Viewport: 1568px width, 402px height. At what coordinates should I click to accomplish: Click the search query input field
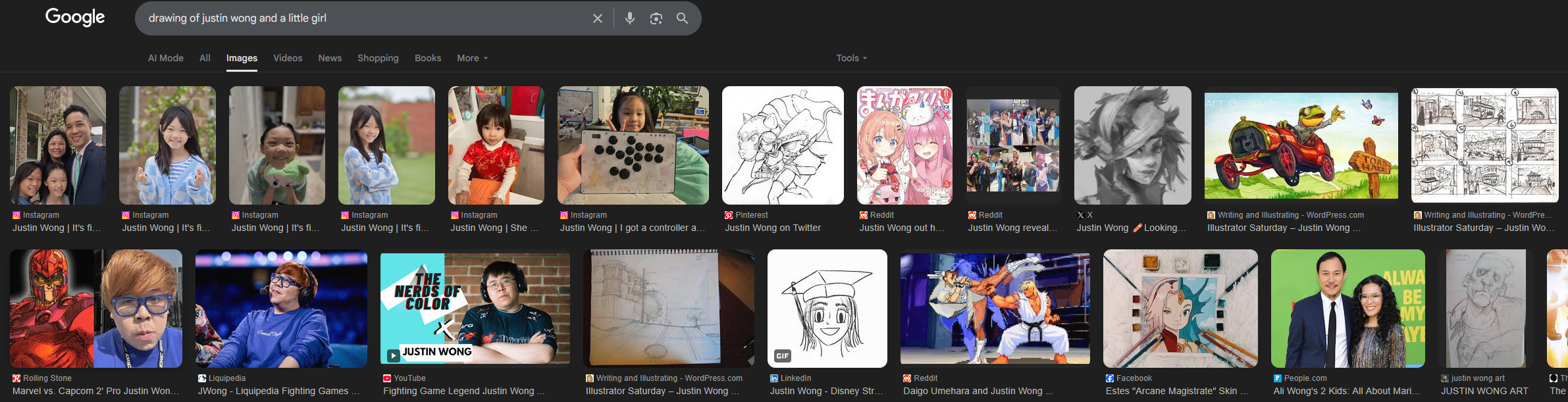click(x=365, y=18)
